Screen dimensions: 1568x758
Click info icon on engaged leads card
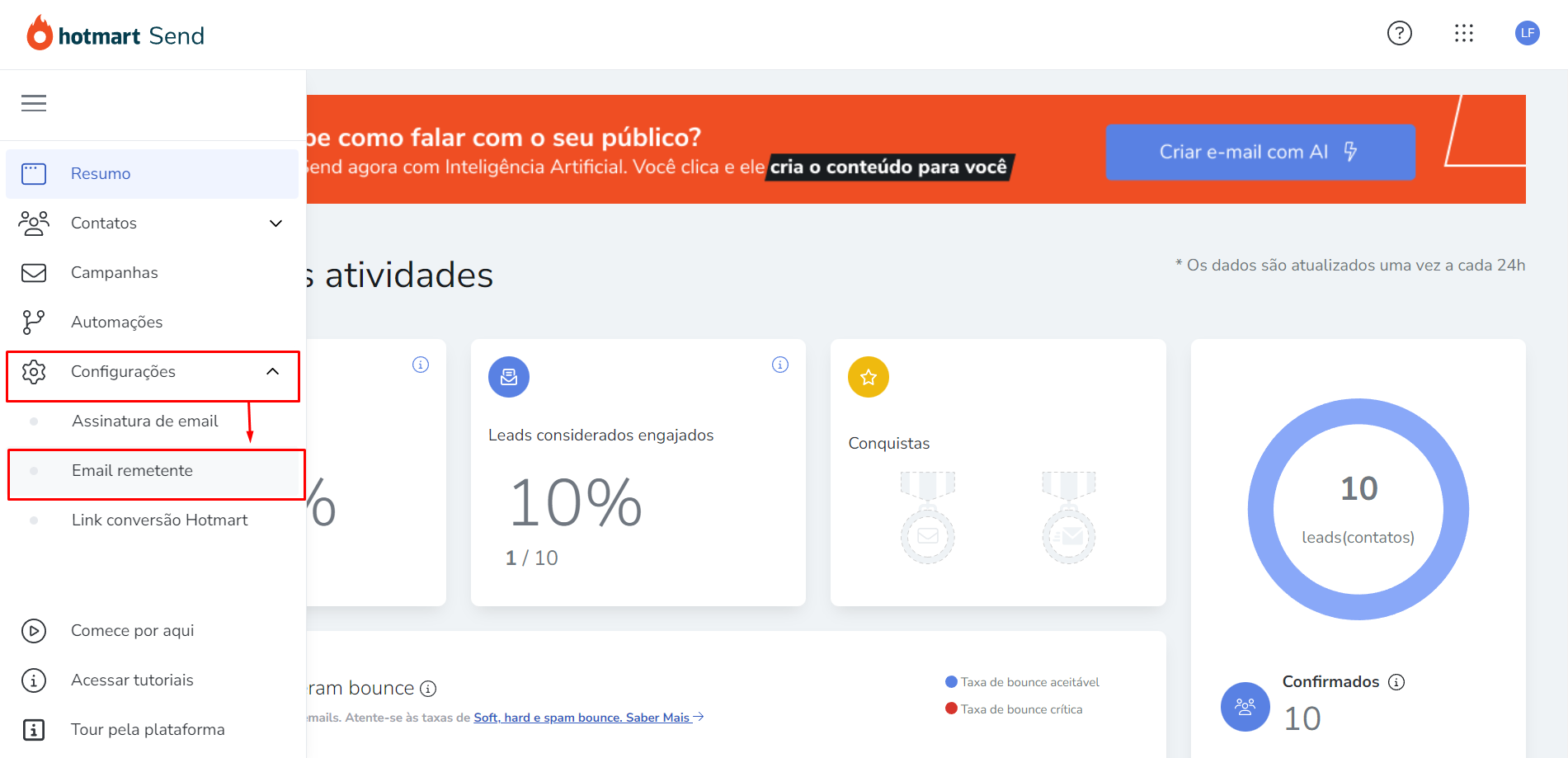(780, 365)
